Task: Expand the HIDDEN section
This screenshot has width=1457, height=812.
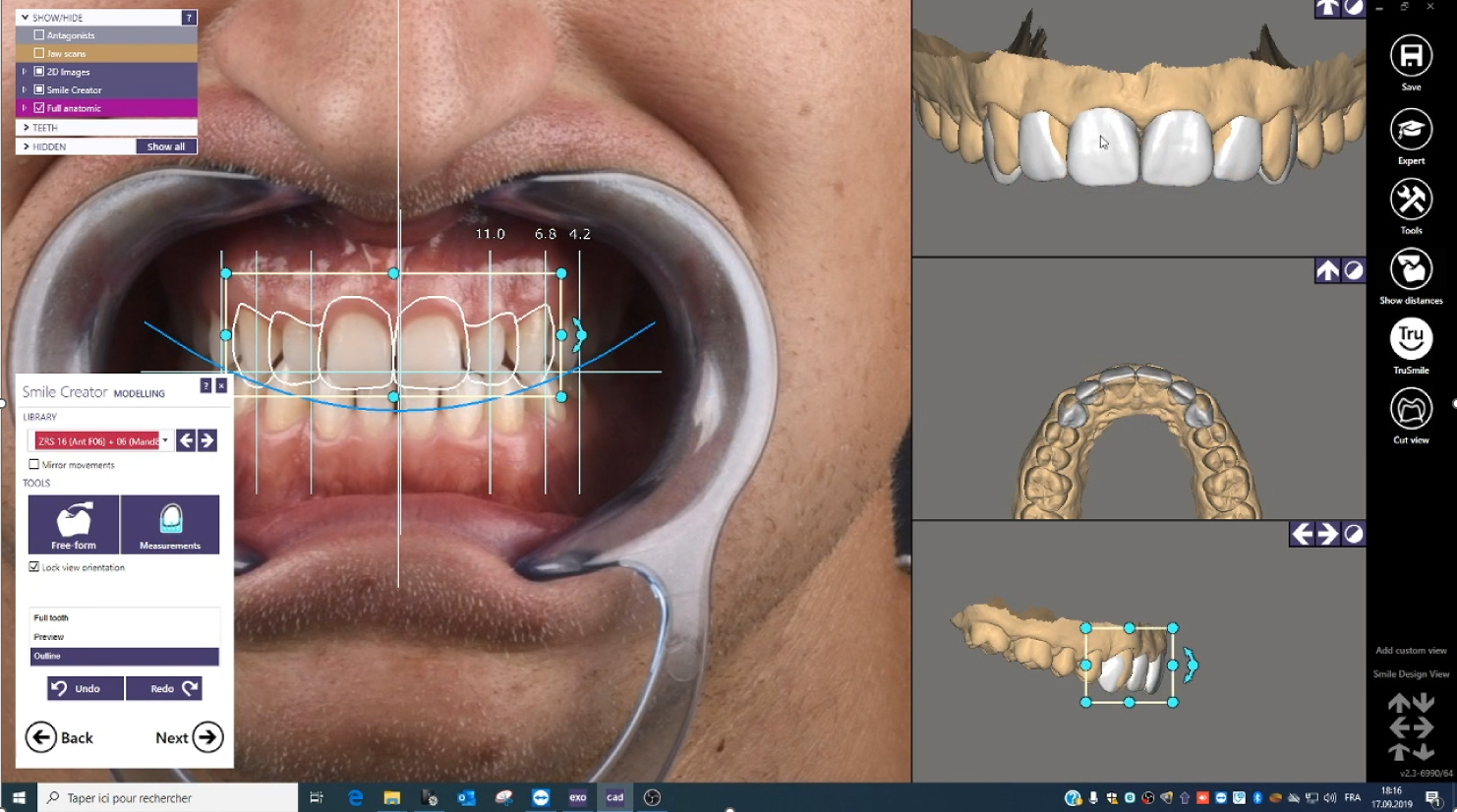Action: [26, 146]
